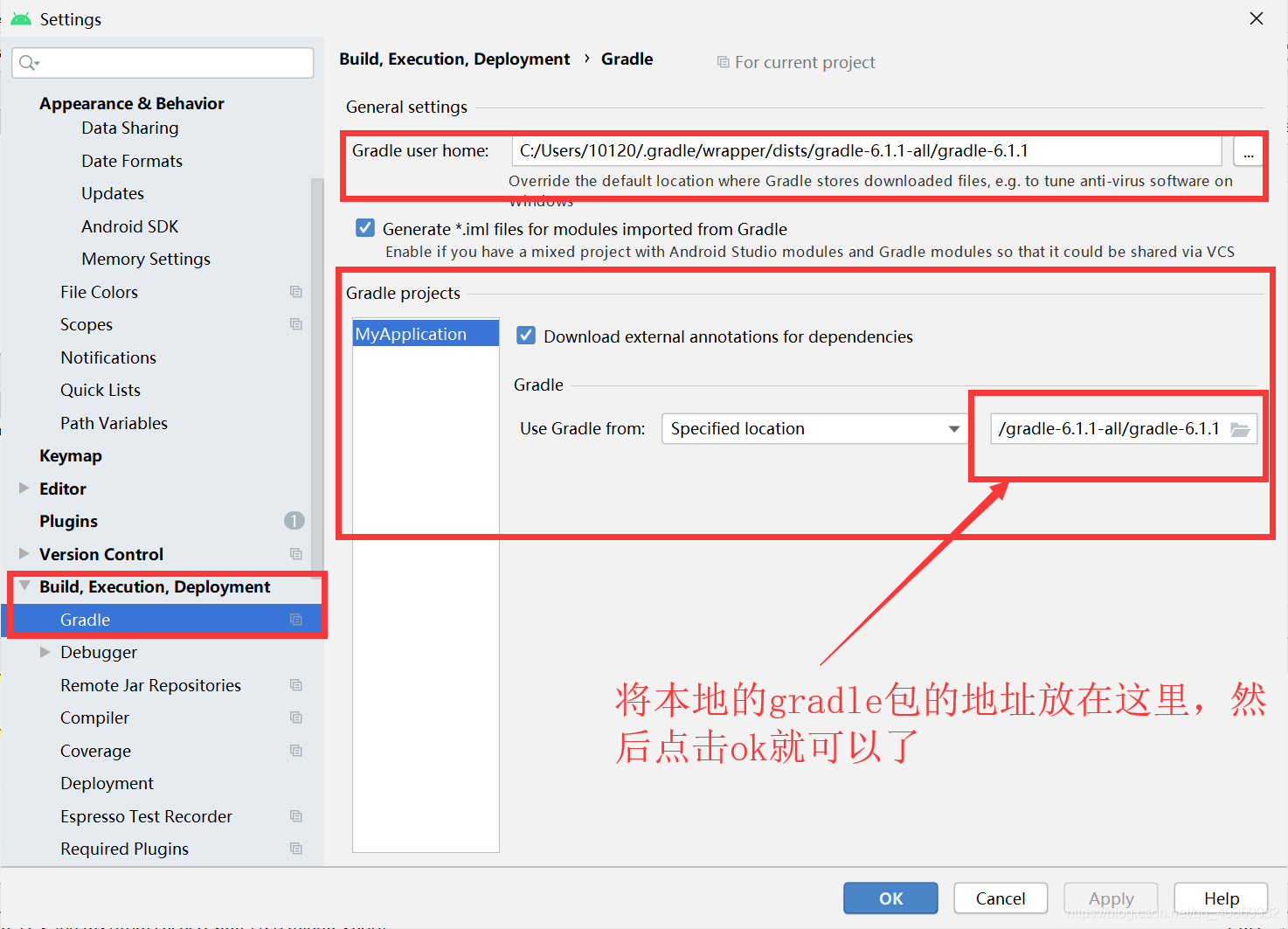Expand the Debugger subsection
Viewport: 1288px width, 929px height.
click(x=45, y=652)
